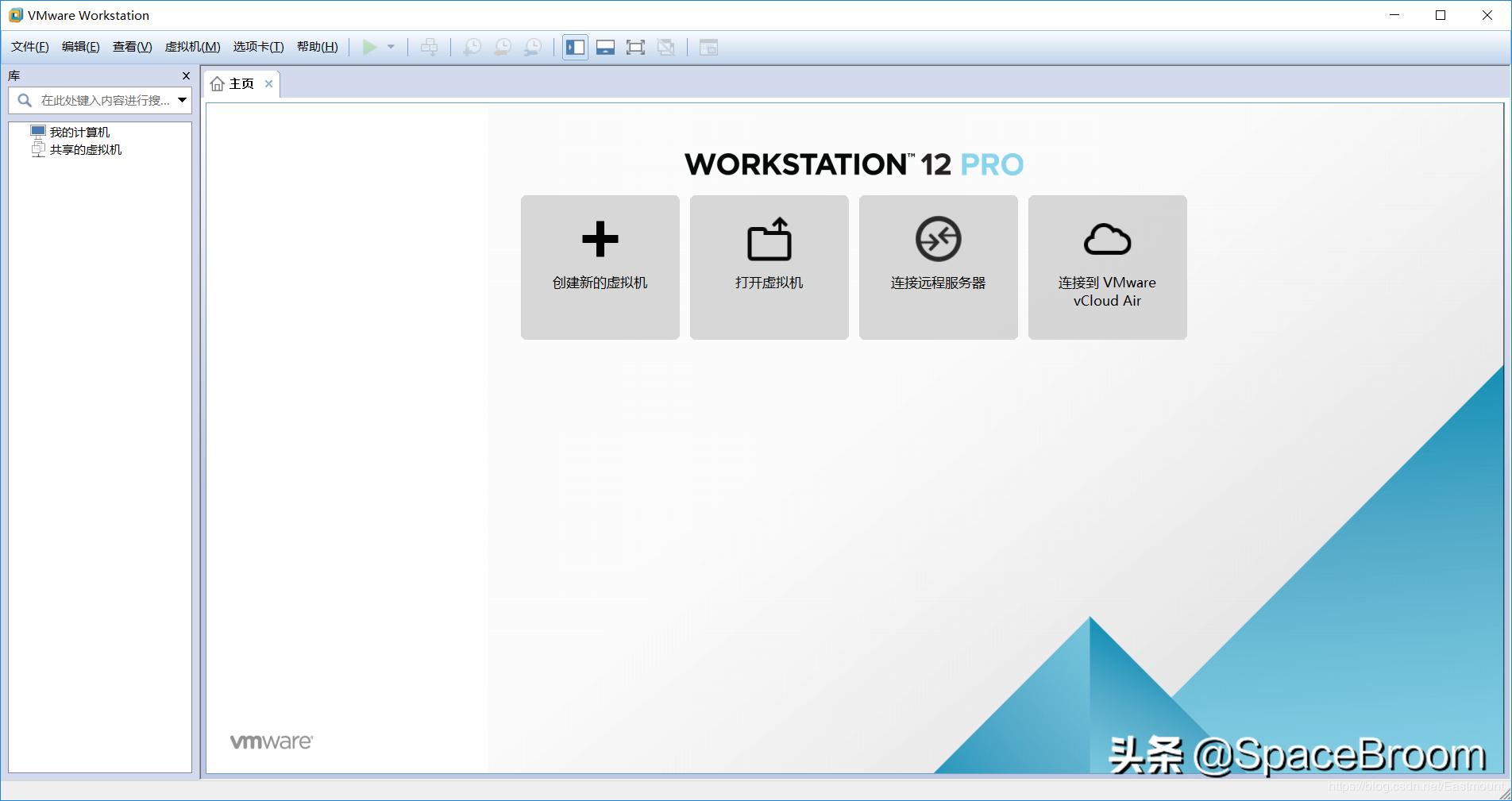The height and width of the screenshot is (801, 1512).
Task: Select 创建新的虚拟机 to create a VM
Action: 600,267
